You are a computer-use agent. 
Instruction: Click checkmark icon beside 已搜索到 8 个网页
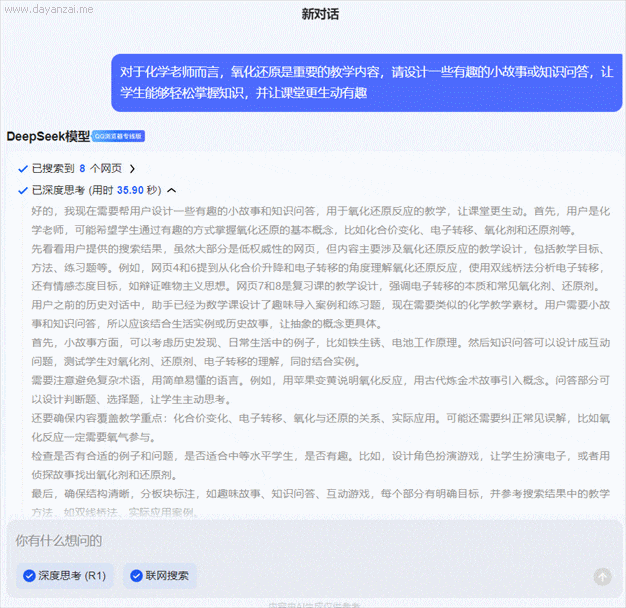pyautogui.click(x=23, y=169)
